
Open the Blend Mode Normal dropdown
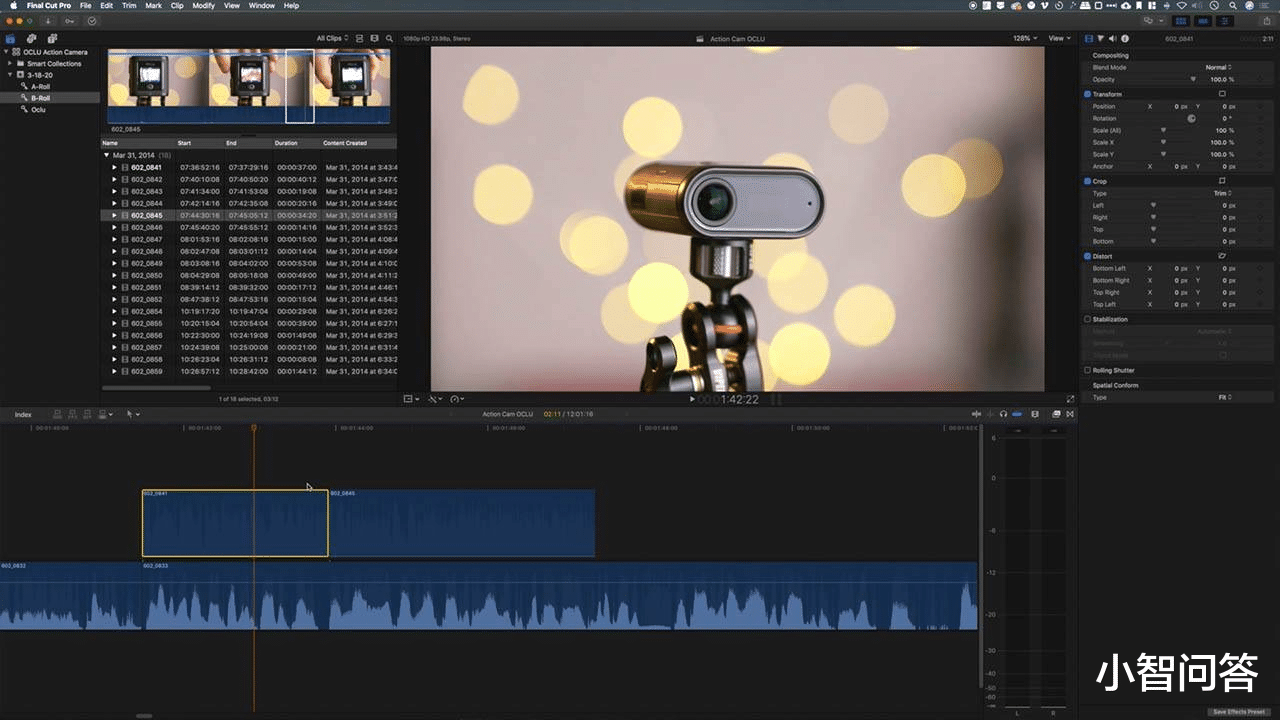click(1218, 67)
